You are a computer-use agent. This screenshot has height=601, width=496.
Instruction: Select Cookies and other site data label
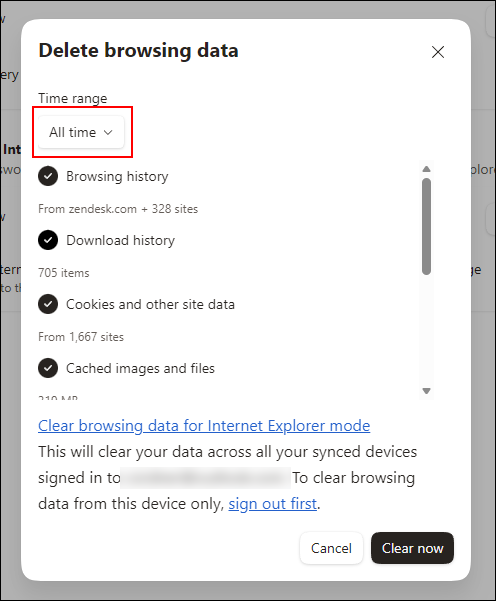pyautogui.click(x=150, y=304)
